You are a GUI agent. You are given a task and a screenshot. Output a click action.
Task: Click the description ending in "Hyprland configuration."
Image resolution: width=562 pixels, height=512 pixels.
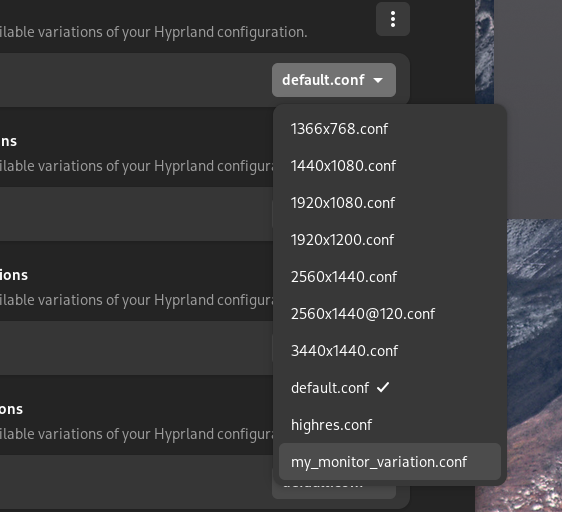(x=153, y=32)
